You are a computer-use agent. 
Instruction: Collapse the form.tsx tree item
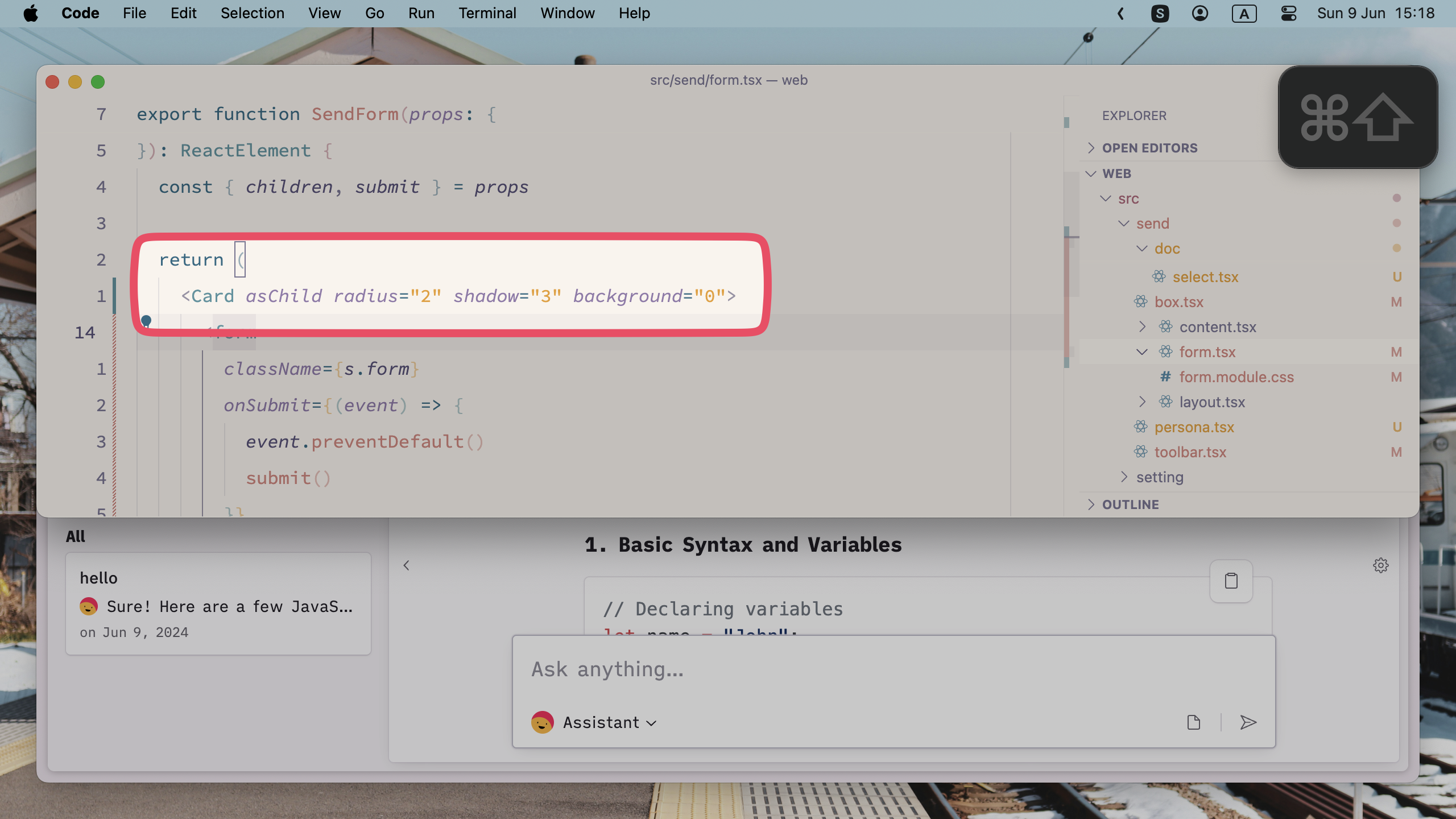[1141, 352]
